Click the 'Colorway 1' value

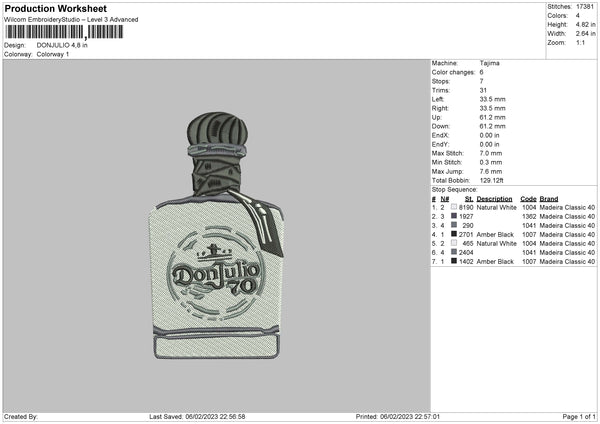[x=53, y=54]
